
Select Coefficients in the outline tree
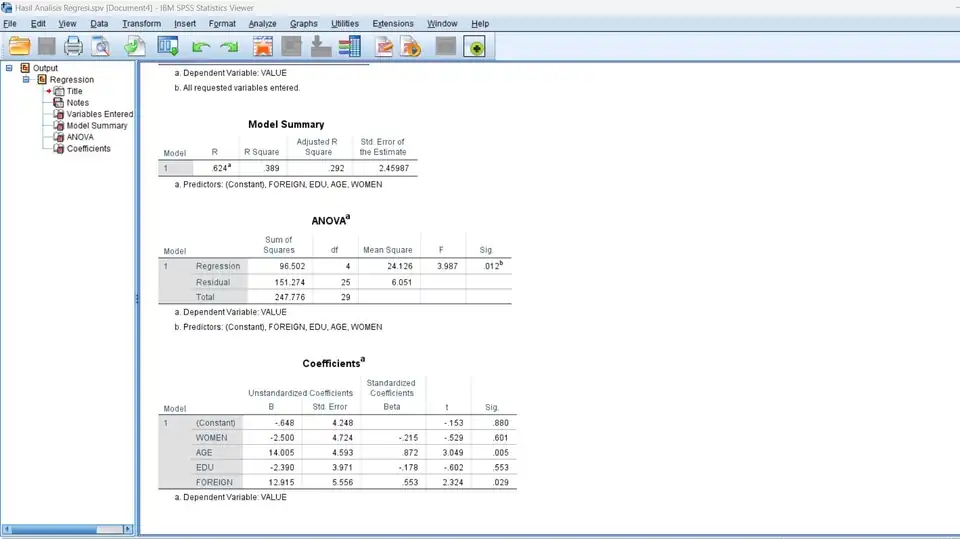pyautogui.click(x=89, y=149)
